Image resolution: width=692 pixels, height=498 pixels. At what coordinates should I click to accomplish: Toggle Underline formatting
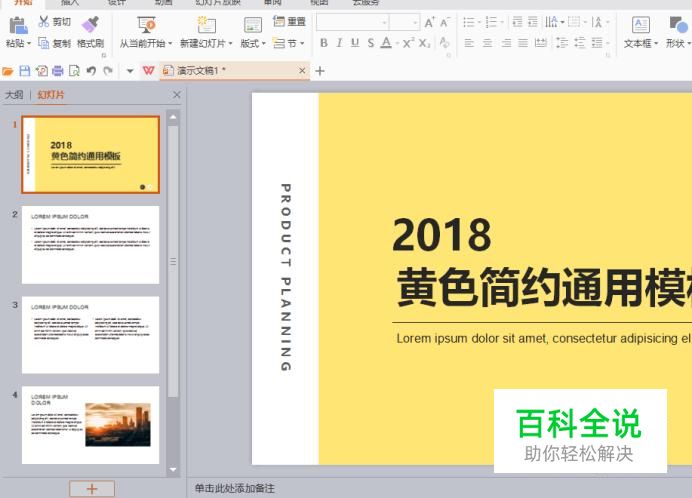pos(355,43)
